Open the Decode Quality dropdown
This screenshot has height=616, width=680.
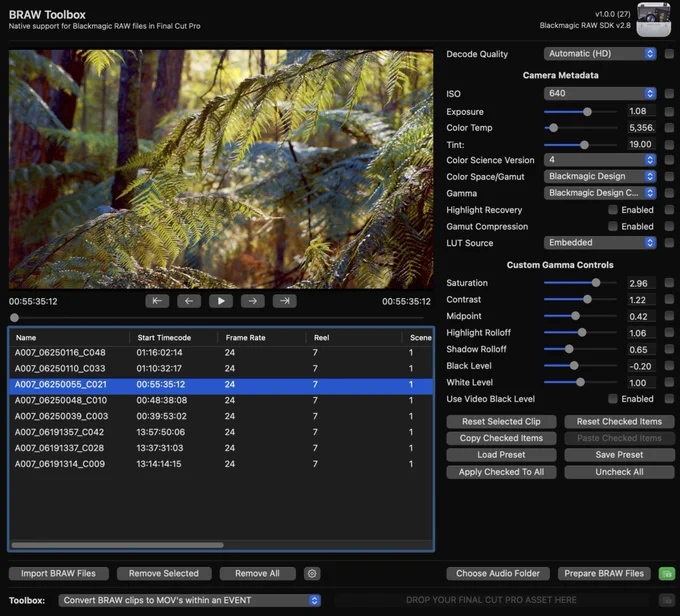(x=600, y=54)
